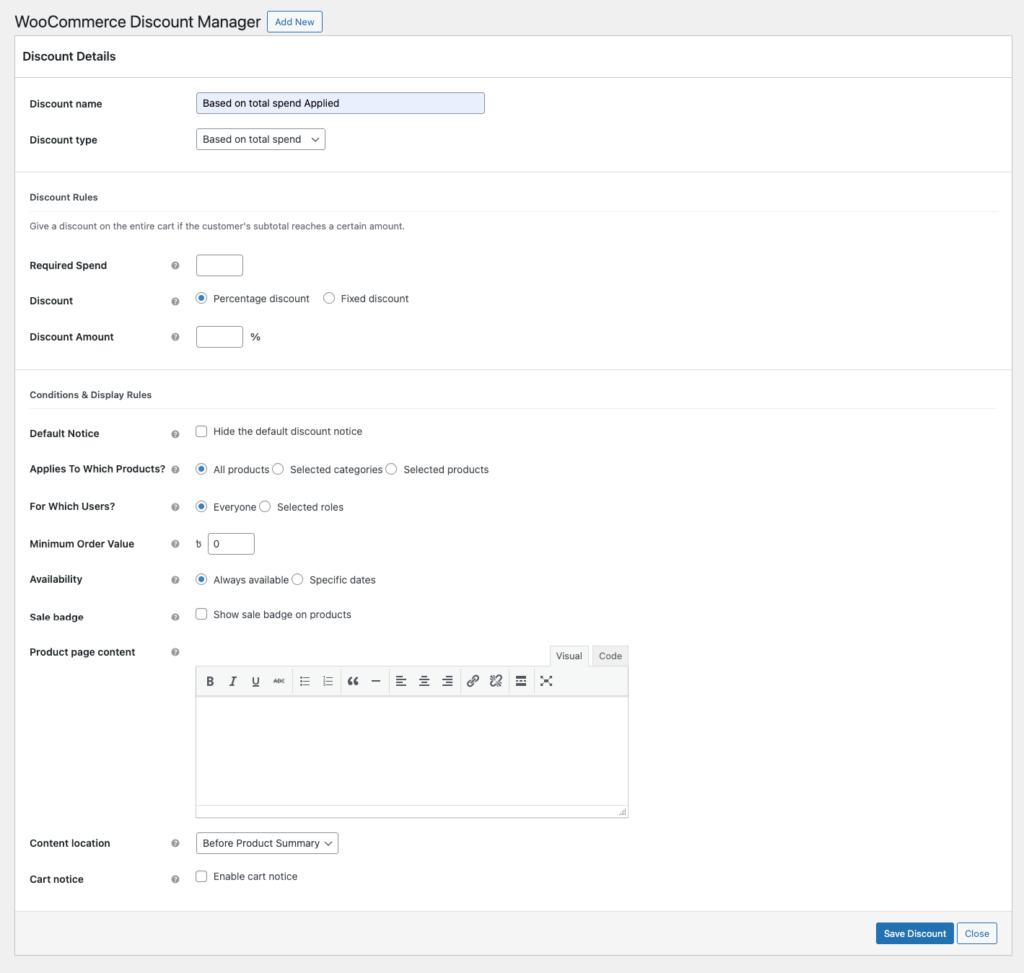The image size is (1024, 973).
Task: Focus the Discount name field
Action: coord(340,103)
